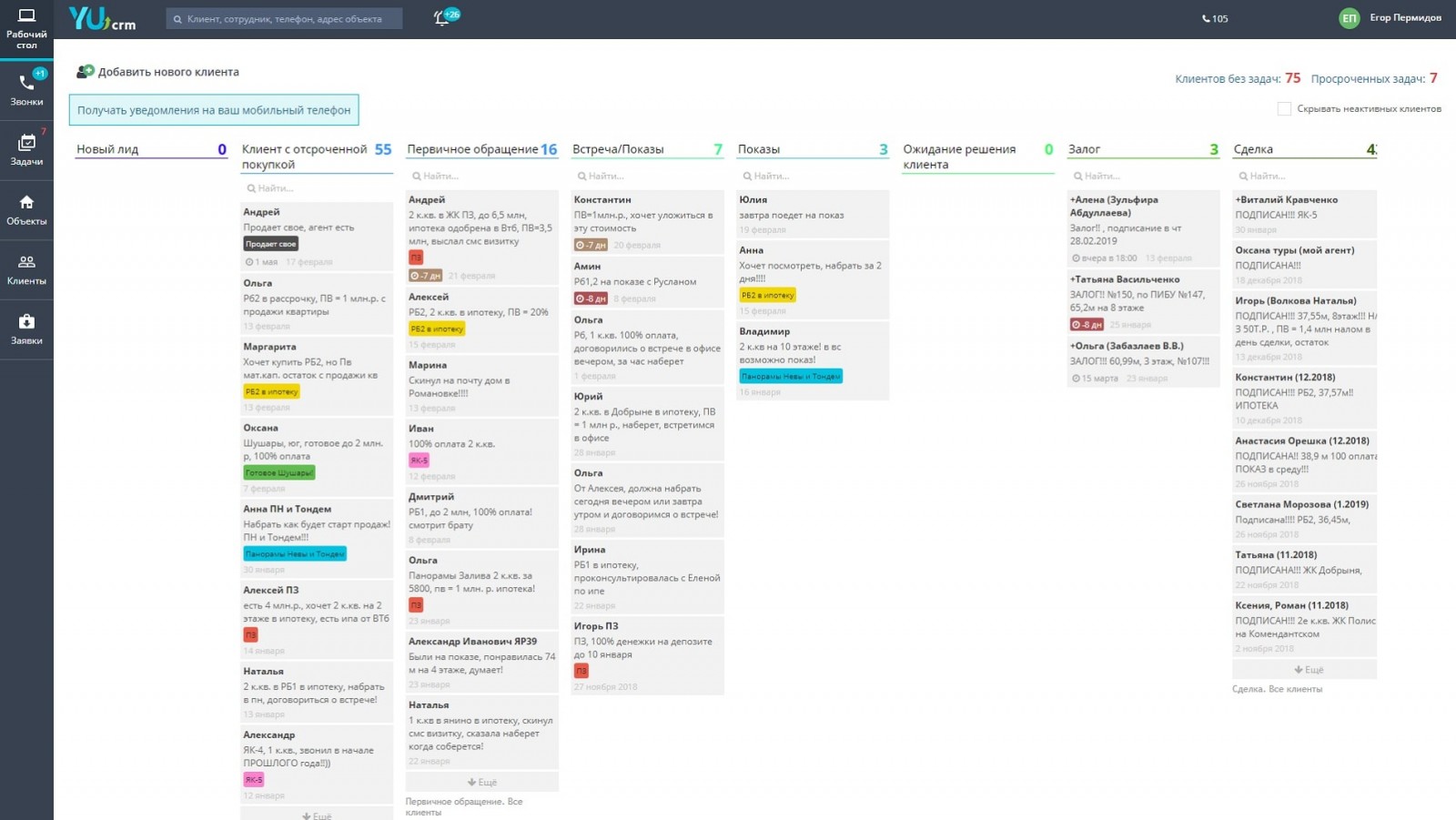Open the Задачи tasks icon
Viewport: 1456px width, 820px height.
tap(26, 143)
